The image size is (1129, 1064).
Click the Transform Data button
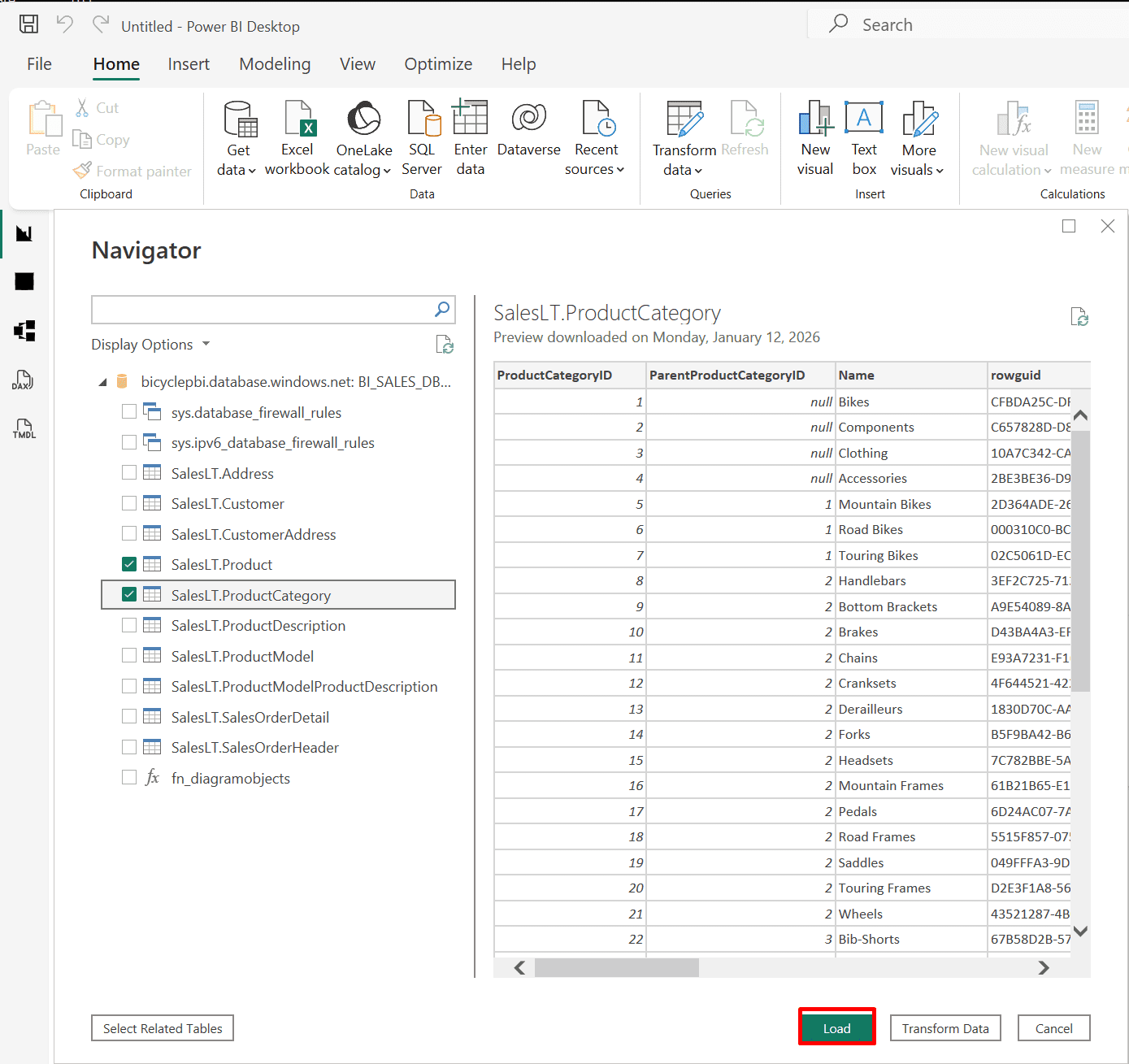click(x=944, y=1028)
